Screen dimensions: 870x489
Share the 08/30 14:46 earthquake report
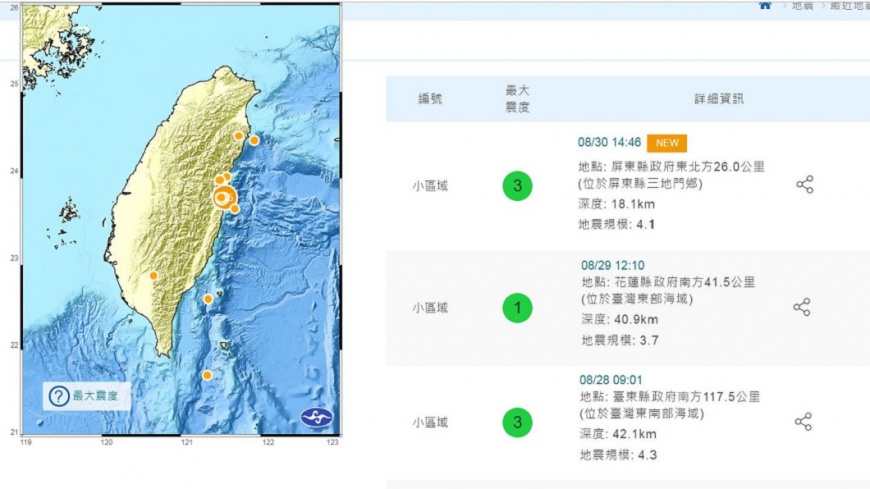pos(805,184)
